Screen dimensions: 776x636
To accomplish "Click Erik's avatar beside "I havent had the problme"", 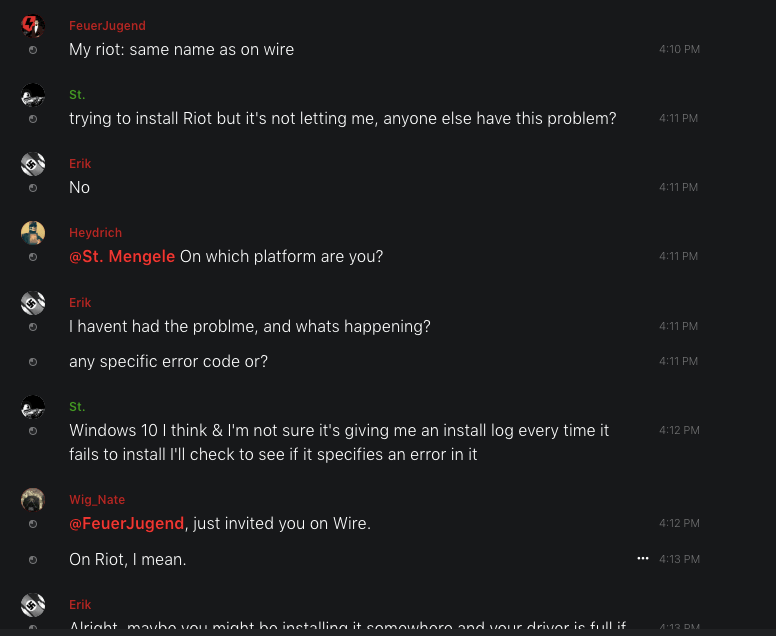I will [33, 303].
